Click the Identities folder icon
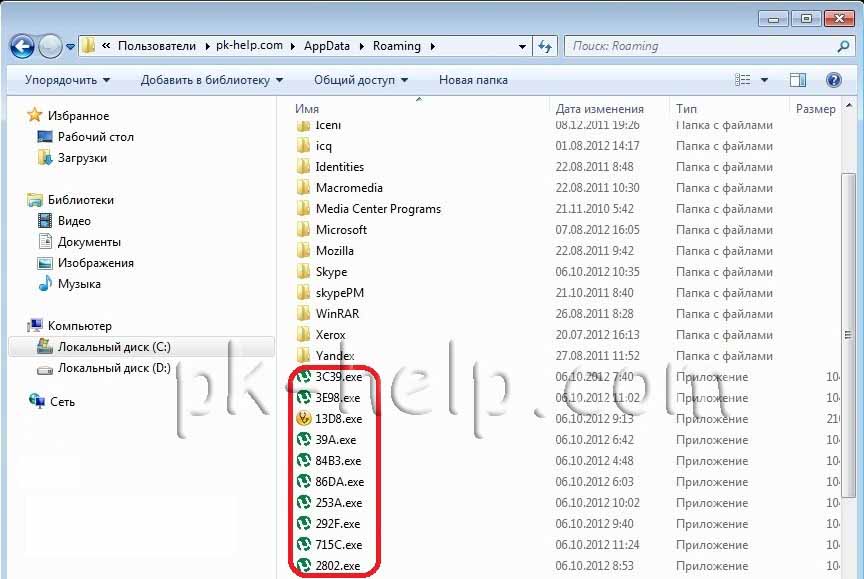This screenshot has width=864, height=579. click(x=303, y=166)
